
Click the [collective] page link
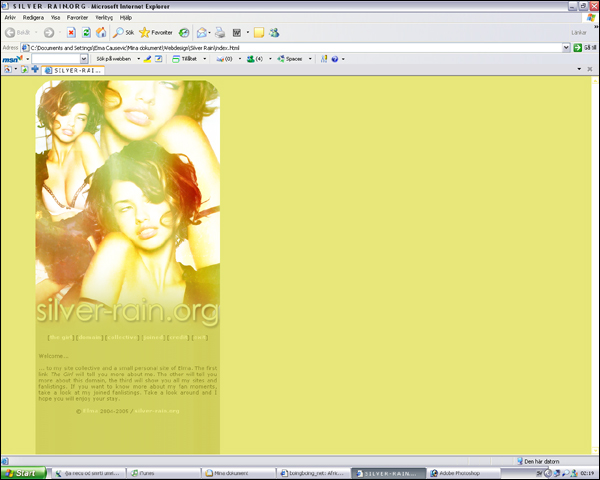pyautogui.click(x=122, y=338)
